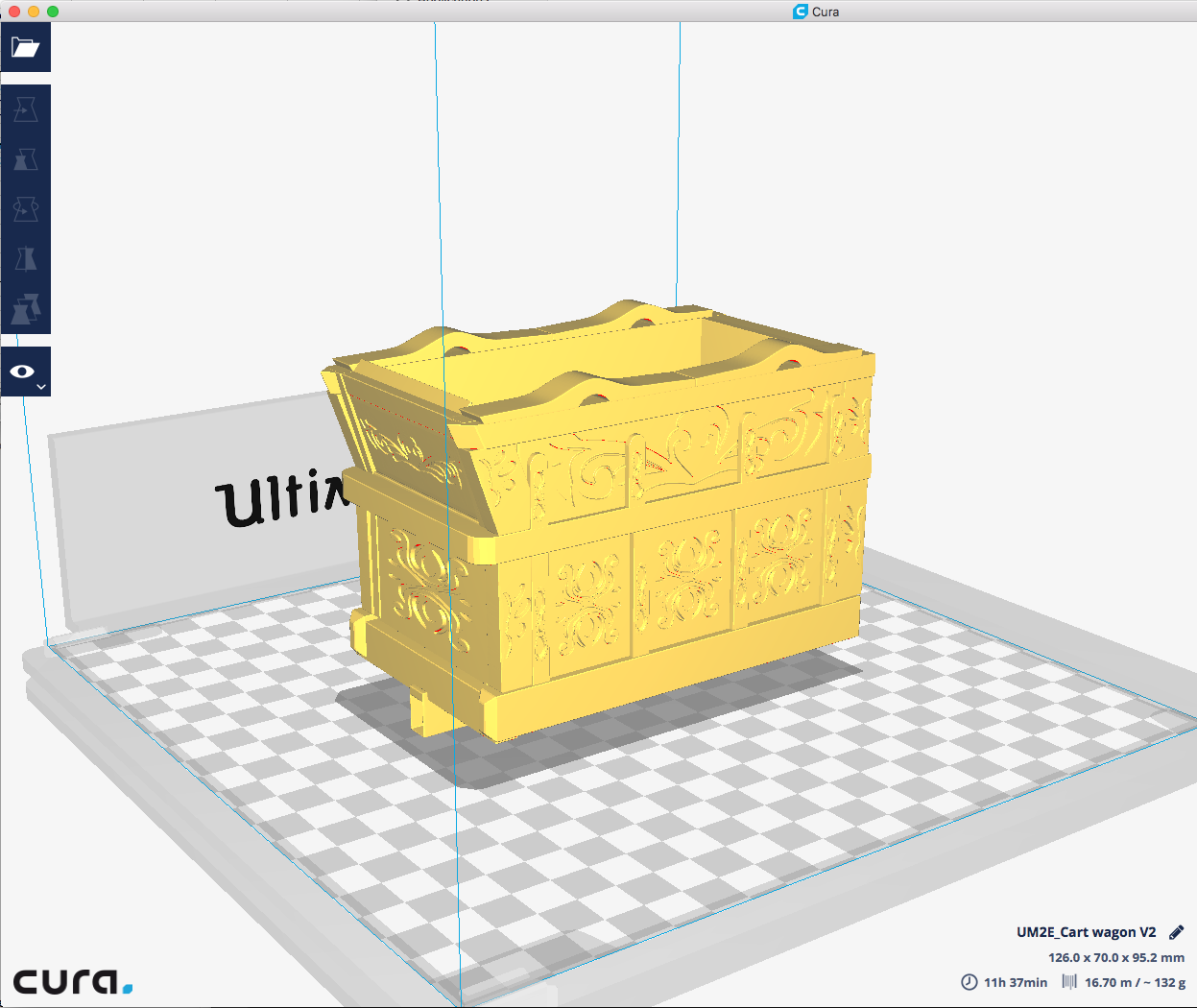Click the Open File folder icon
This screenshot has width=1197, height=1008.
tap(25, 48)
